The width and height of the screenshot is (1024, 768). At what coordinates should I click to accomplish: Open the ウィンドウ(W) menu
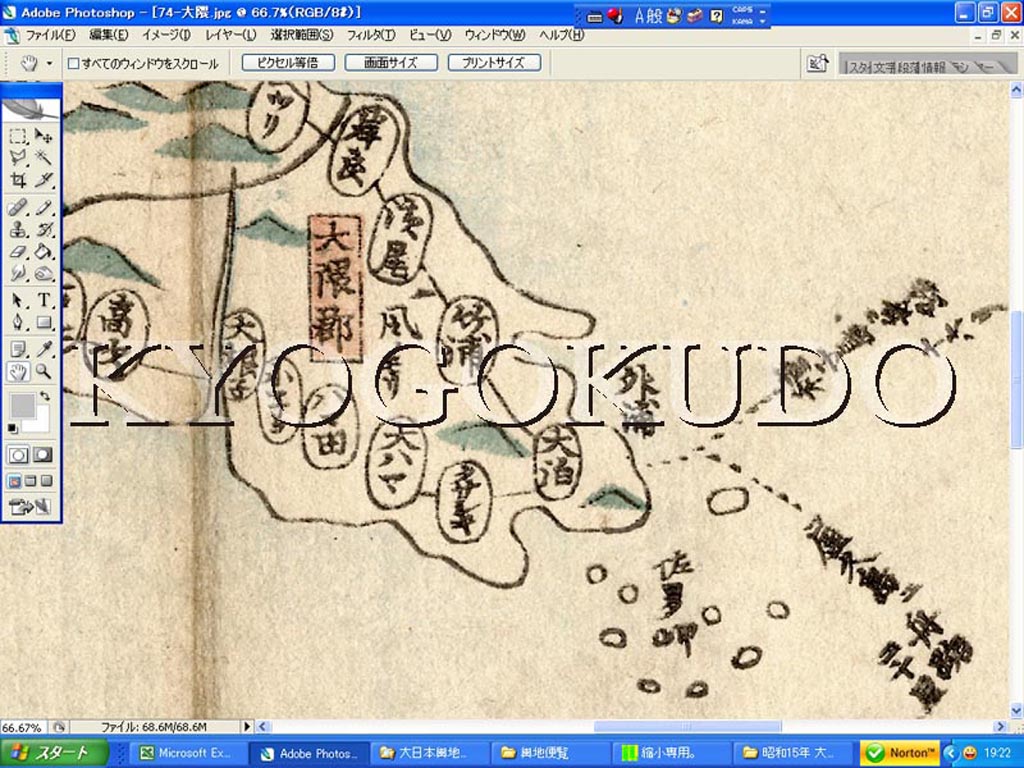[494, 35]
